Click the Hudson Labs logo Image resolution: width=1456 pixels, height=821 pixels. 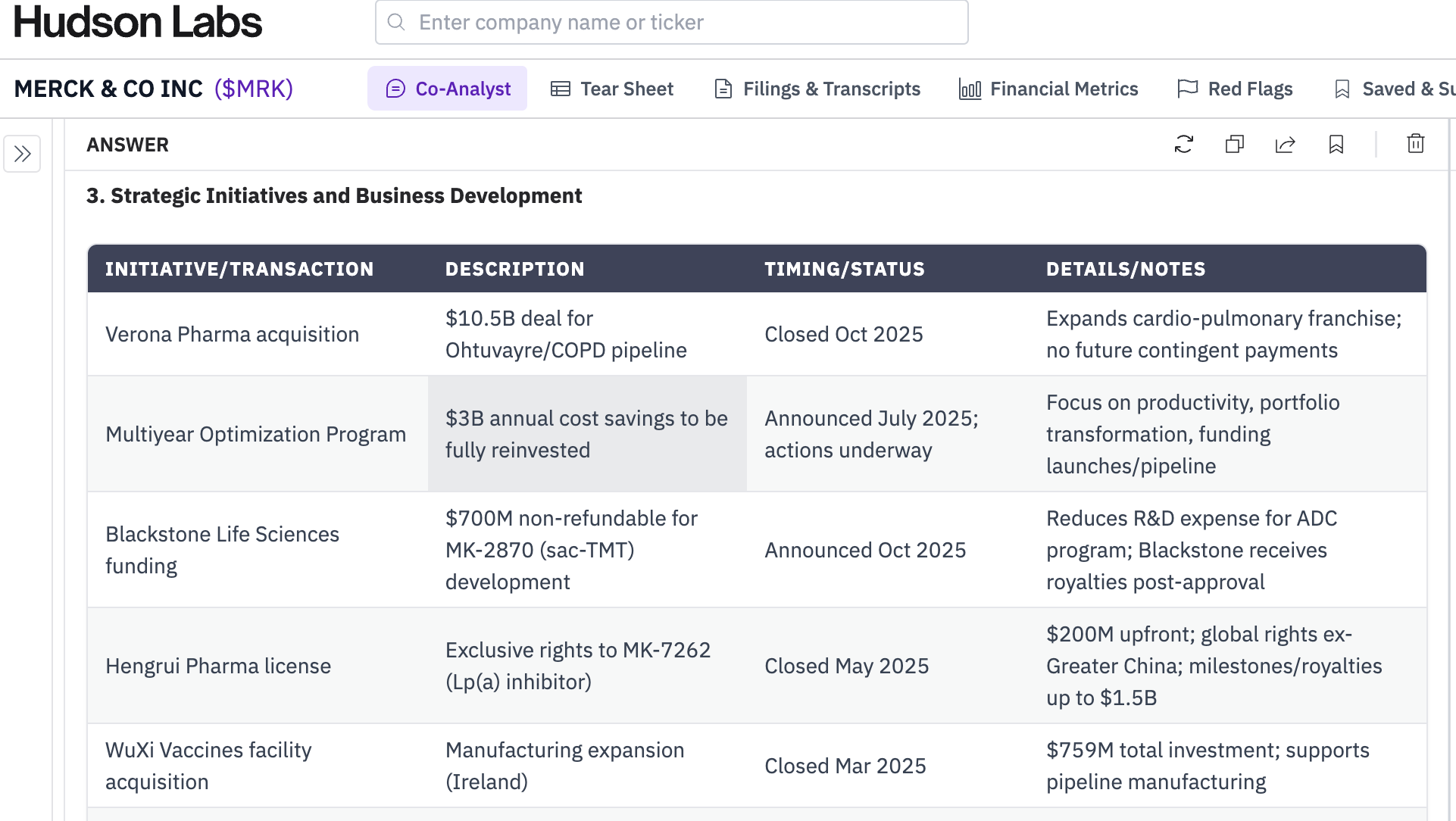point(138,22)
